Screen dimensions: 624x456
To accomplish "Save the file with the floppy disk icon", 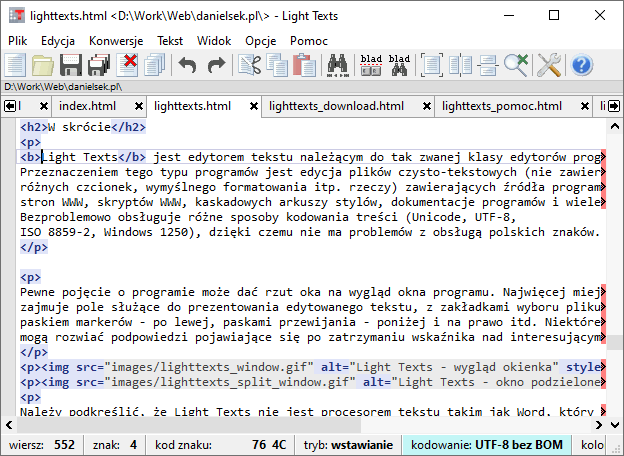I will click(x=70, y=66).
